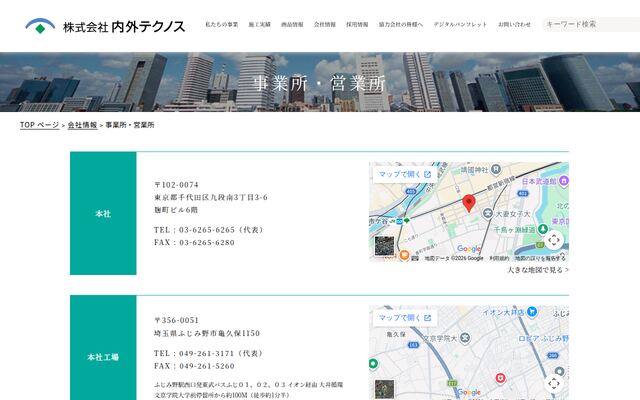The image size is (640, 400).
Task: Click the 事業所・営業所 banner heading
Action: click(320, 84)
